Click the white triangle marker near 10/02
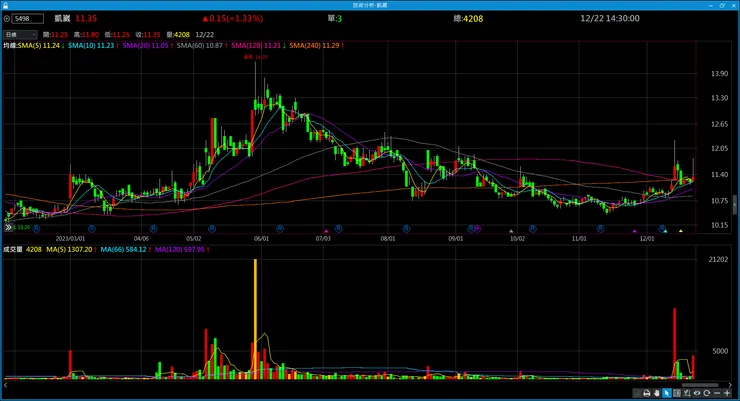The height and width of the screenshot is (401, 740). (x=511, y=231)
